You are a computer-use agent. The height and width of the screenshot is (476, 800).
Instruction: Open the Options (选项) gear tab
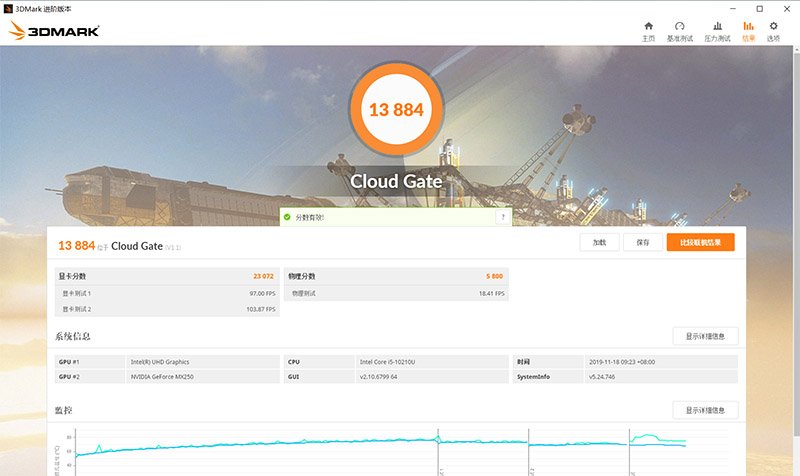pyautogui.click(x=773, y=32)
